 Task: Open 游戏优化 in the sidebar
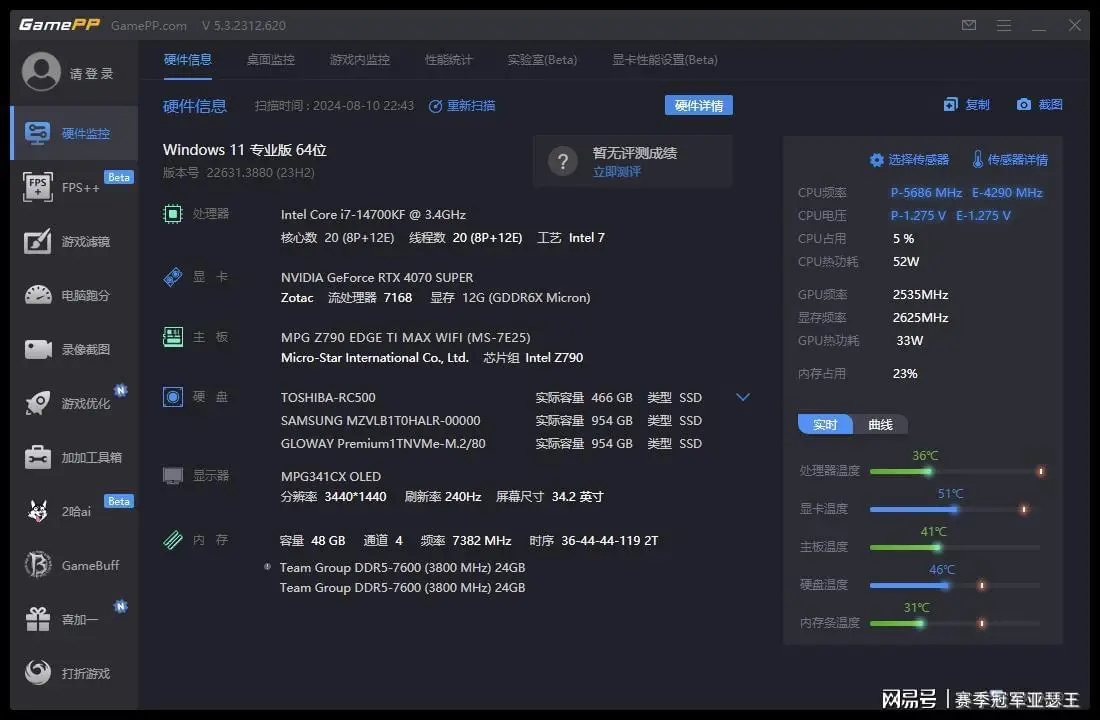point(70,403)
